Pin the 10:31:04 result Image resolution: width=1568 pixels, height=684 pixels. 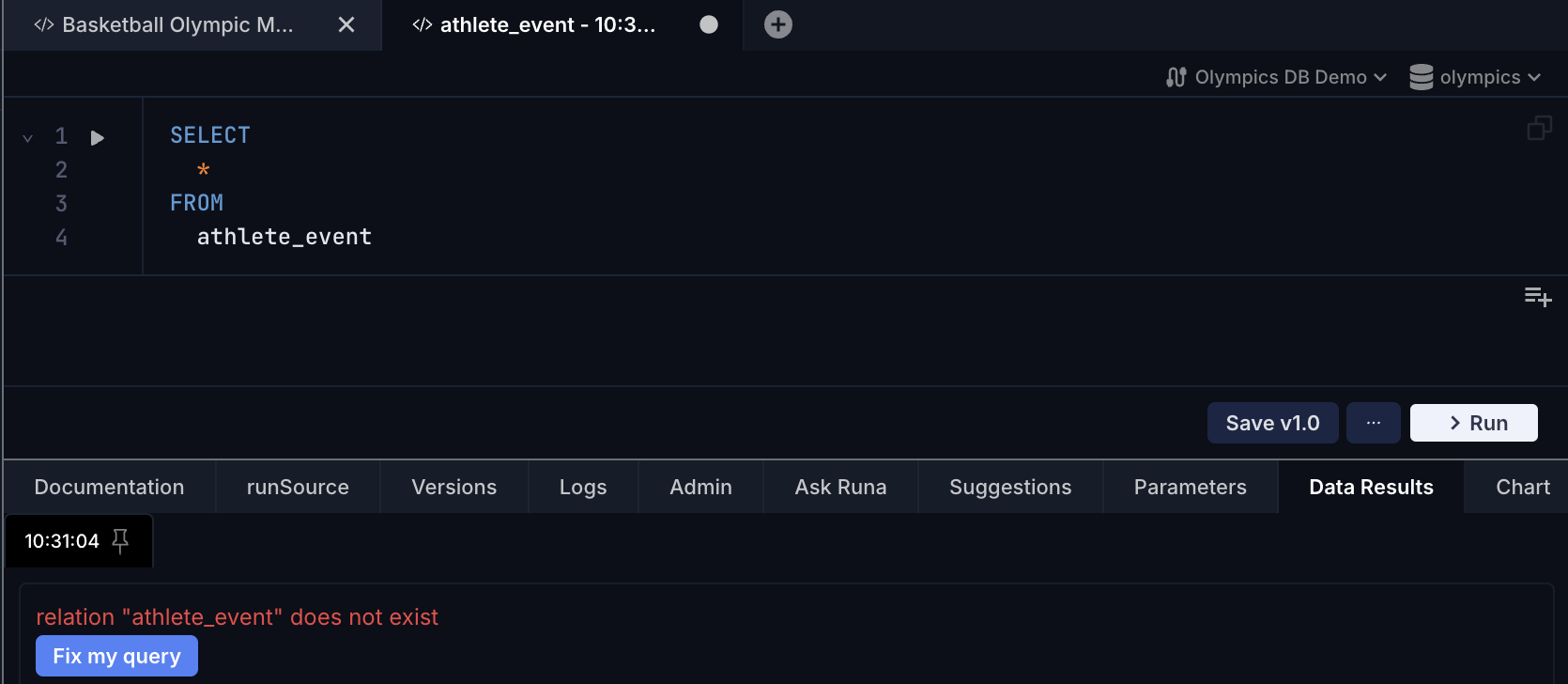tap(120, 540)
